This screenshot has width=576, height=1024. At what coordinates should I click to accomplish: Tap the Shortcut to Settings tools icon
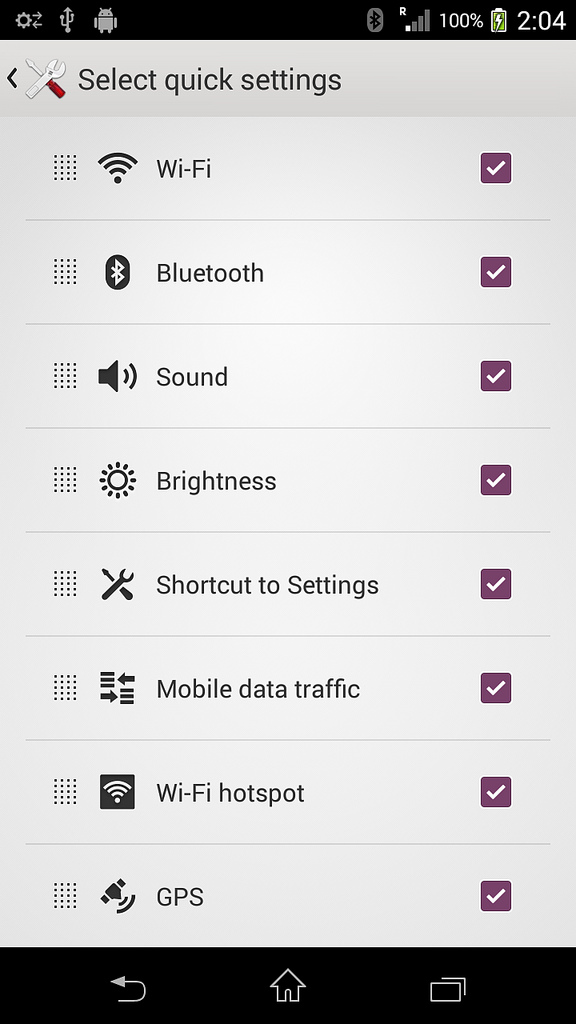118,584
